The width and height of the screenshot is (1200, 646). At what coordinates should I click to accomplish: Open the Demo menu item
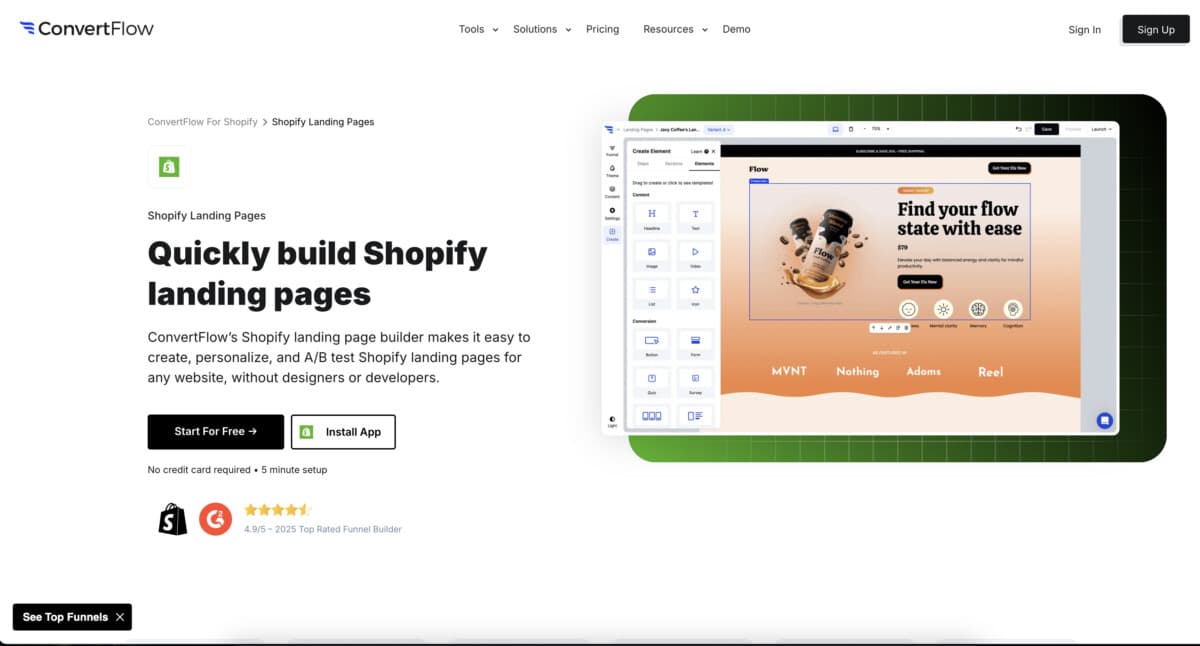pos(736,29)
